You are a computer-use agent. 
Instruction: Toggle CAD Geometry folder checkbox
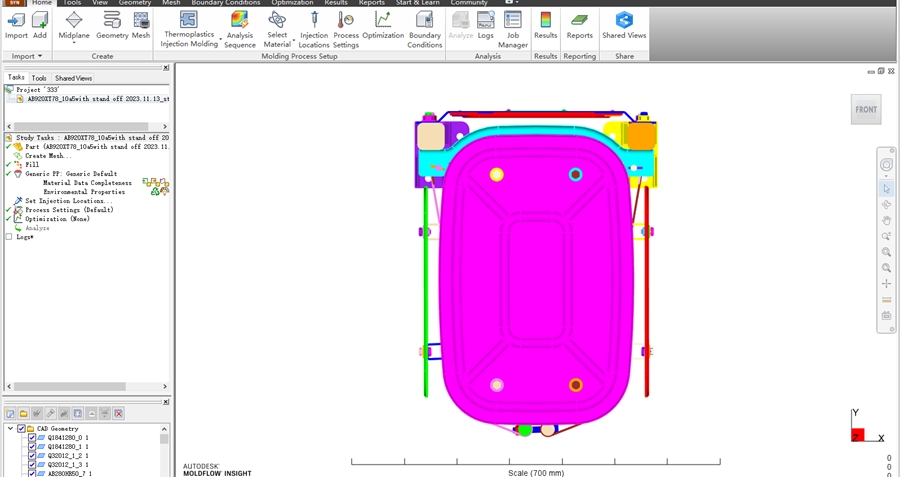point(21,429)
